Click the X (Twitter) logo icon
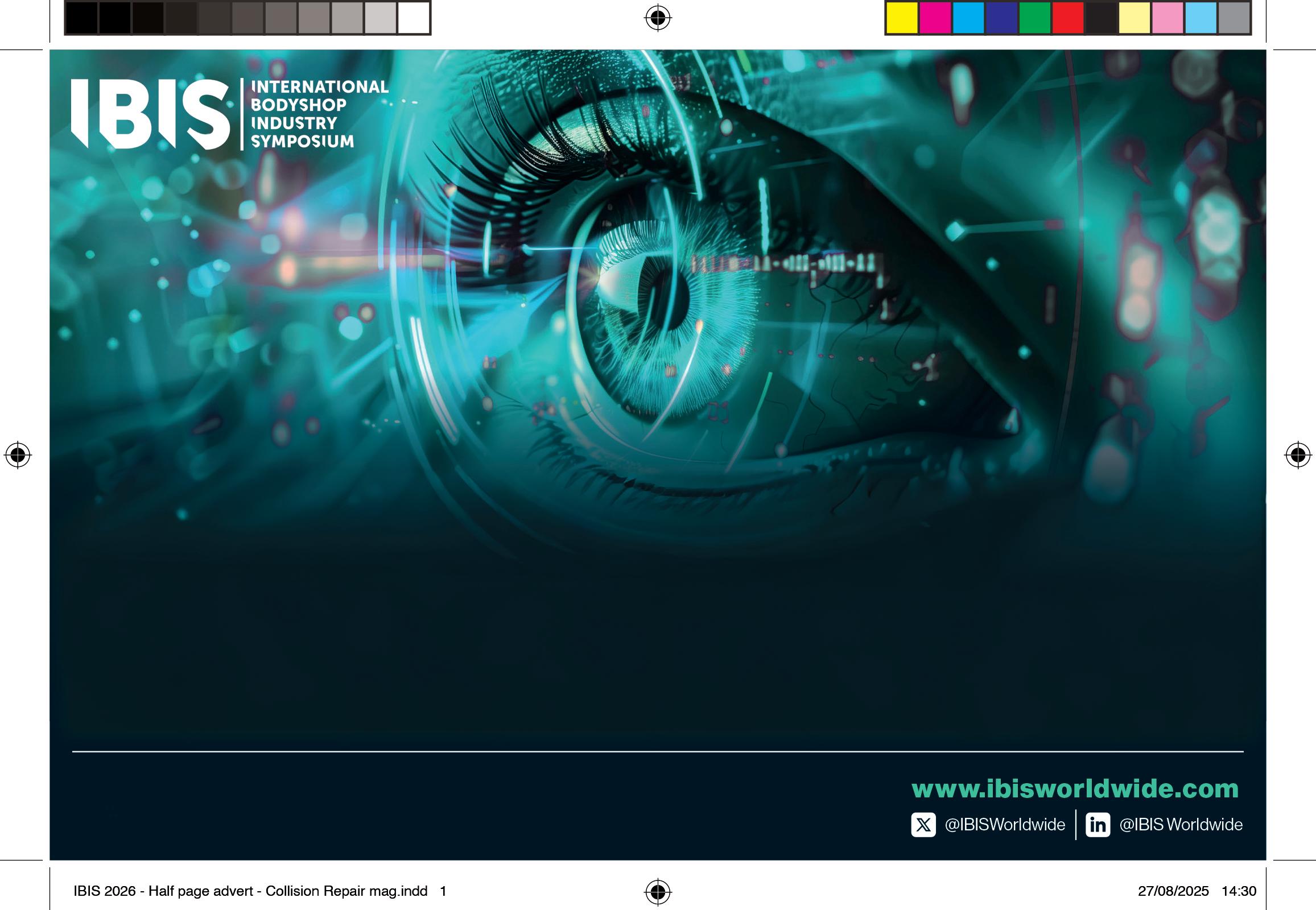 tap(923, 825)
